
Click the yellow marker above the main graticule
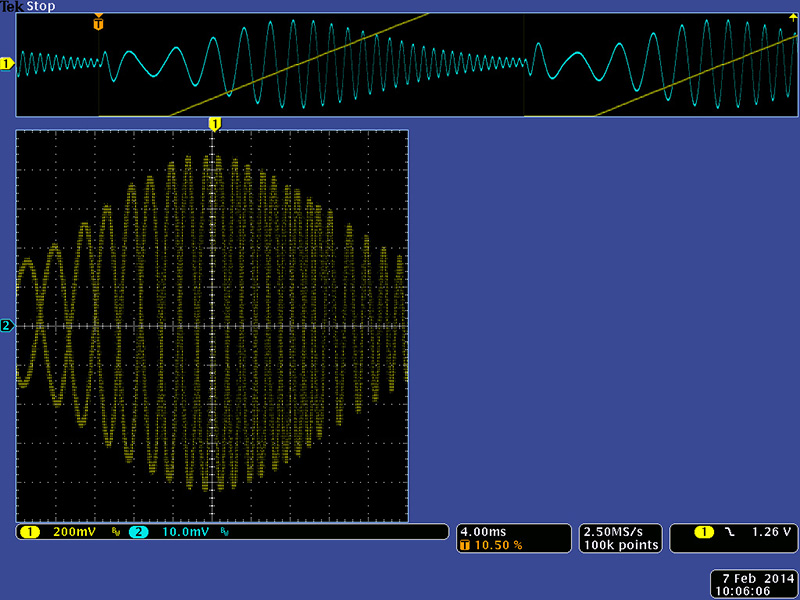[213, 123]
